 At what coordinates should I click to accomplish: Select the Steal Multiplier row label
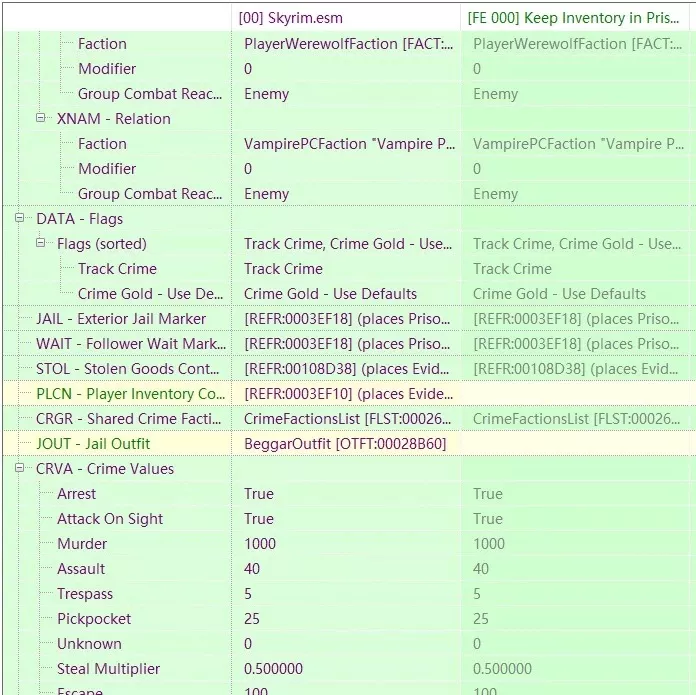click(108, 669)
